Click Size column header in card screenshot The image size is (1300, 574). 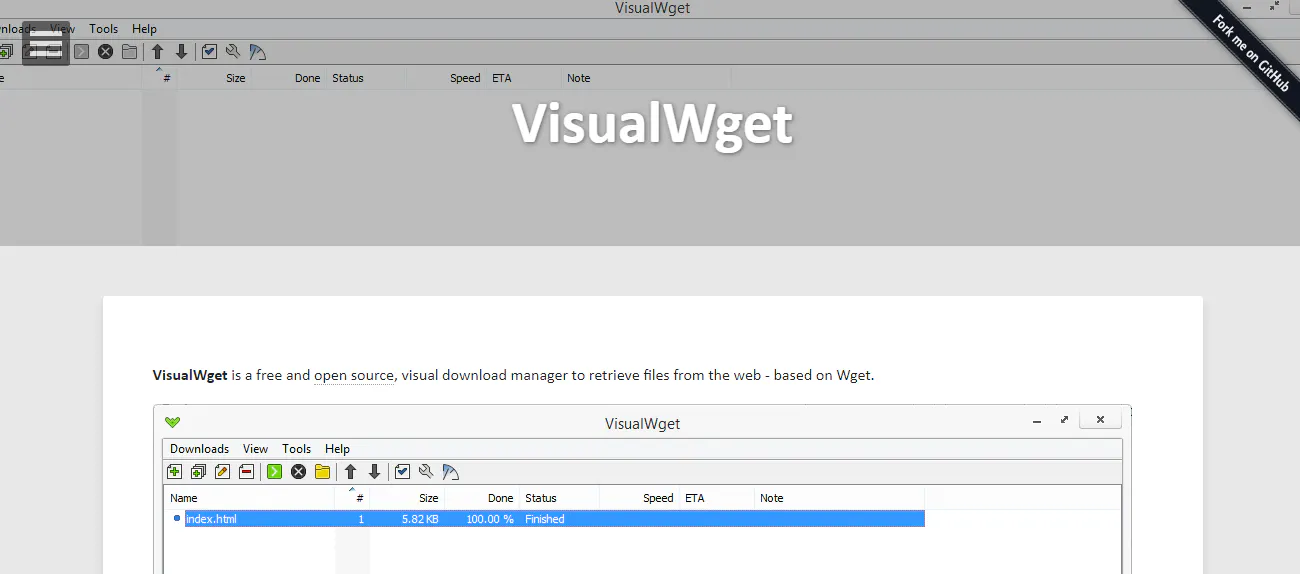pos(428,498)
